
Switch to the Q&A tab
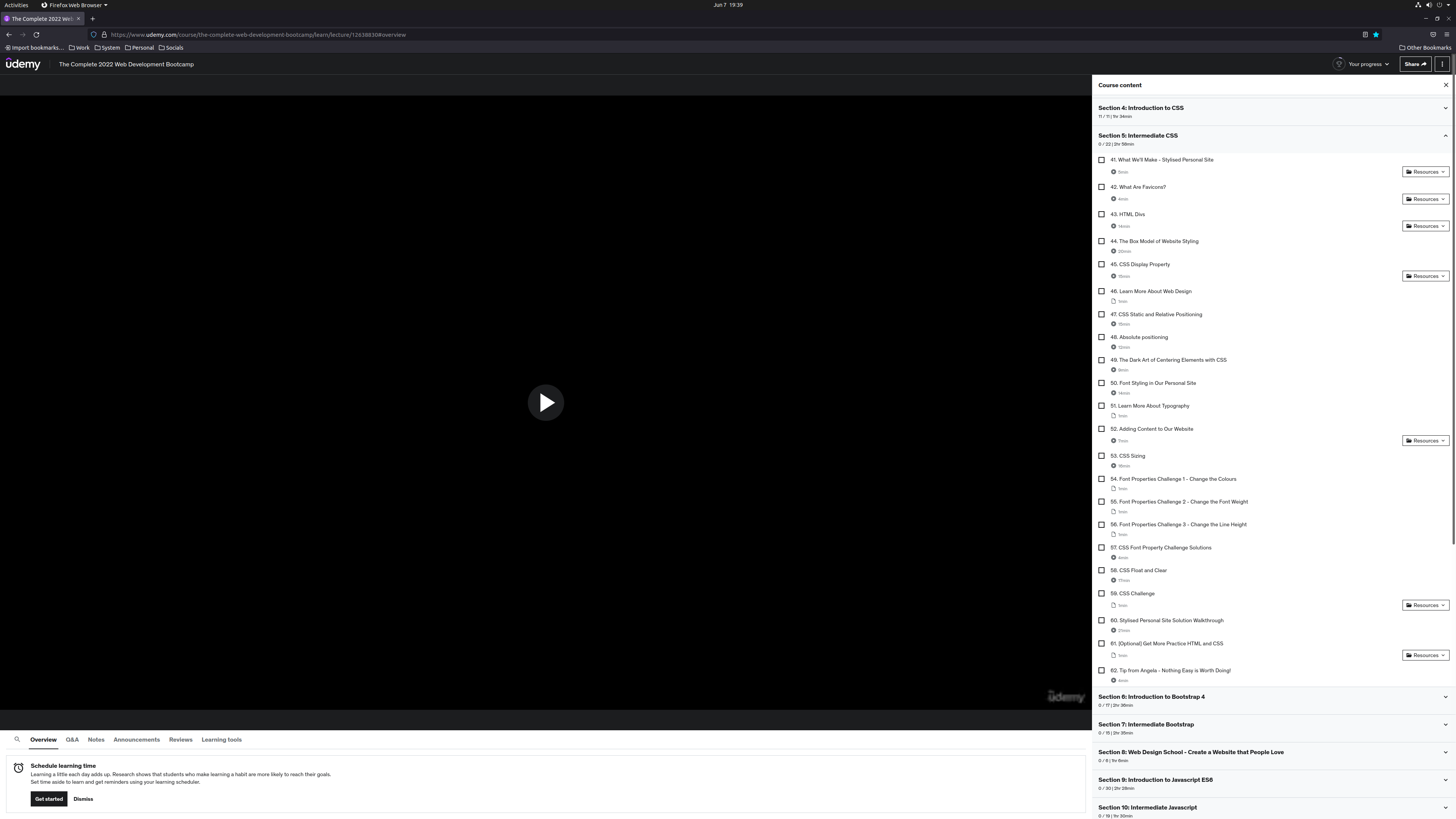point(72,739)
